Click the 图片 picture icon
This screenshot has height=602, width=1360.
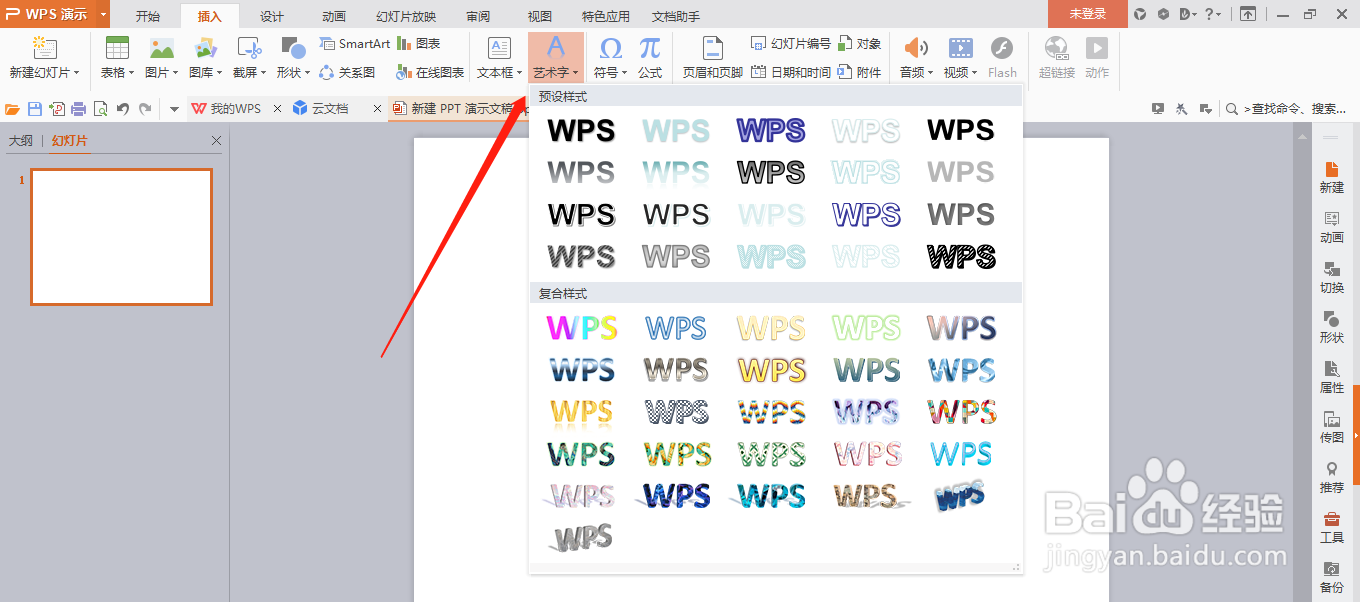161,49
